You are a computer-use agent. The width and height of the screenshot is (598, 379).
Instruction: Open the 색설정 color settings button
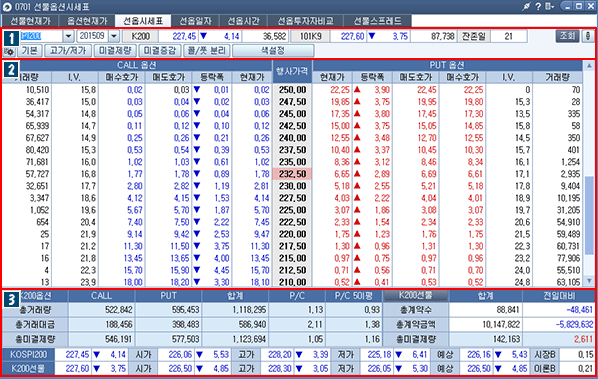click(273, 51)
